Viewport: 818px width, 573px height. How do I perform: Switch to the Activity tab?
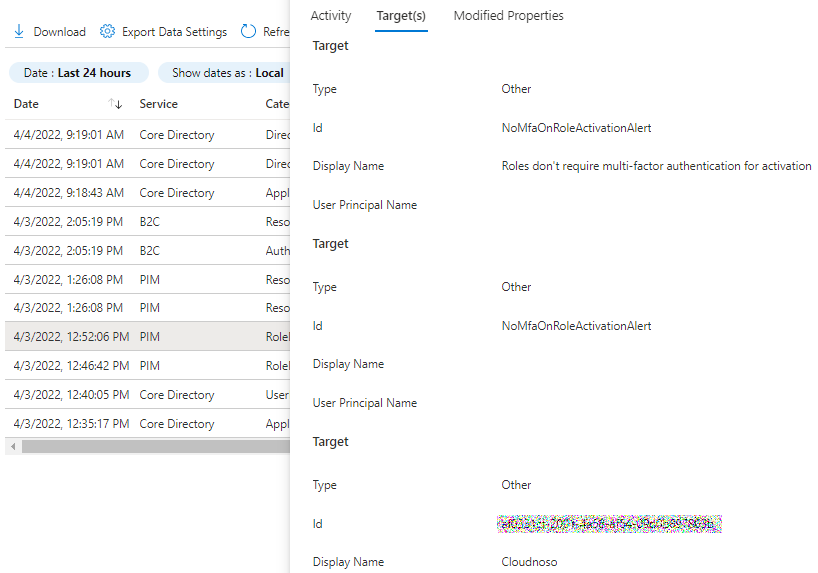click(331, 16)
